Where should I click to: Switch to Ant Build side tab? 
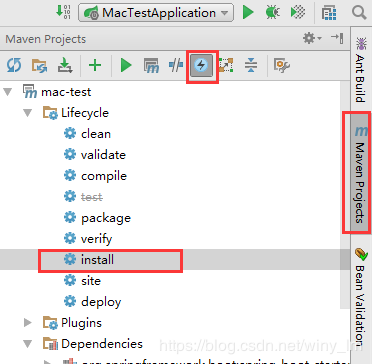coord(360,69)
